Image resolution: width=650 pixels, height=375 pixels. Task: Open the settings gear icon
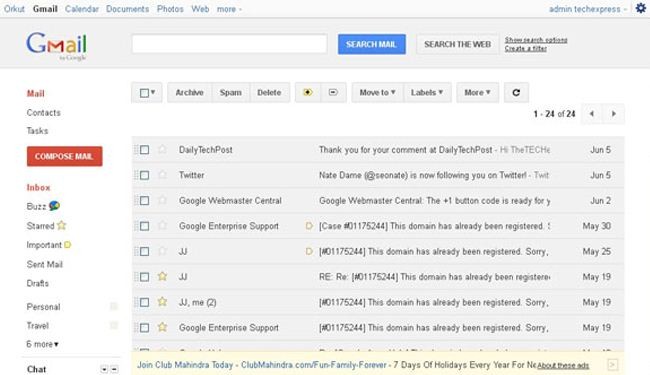click(x=640, y=8)
